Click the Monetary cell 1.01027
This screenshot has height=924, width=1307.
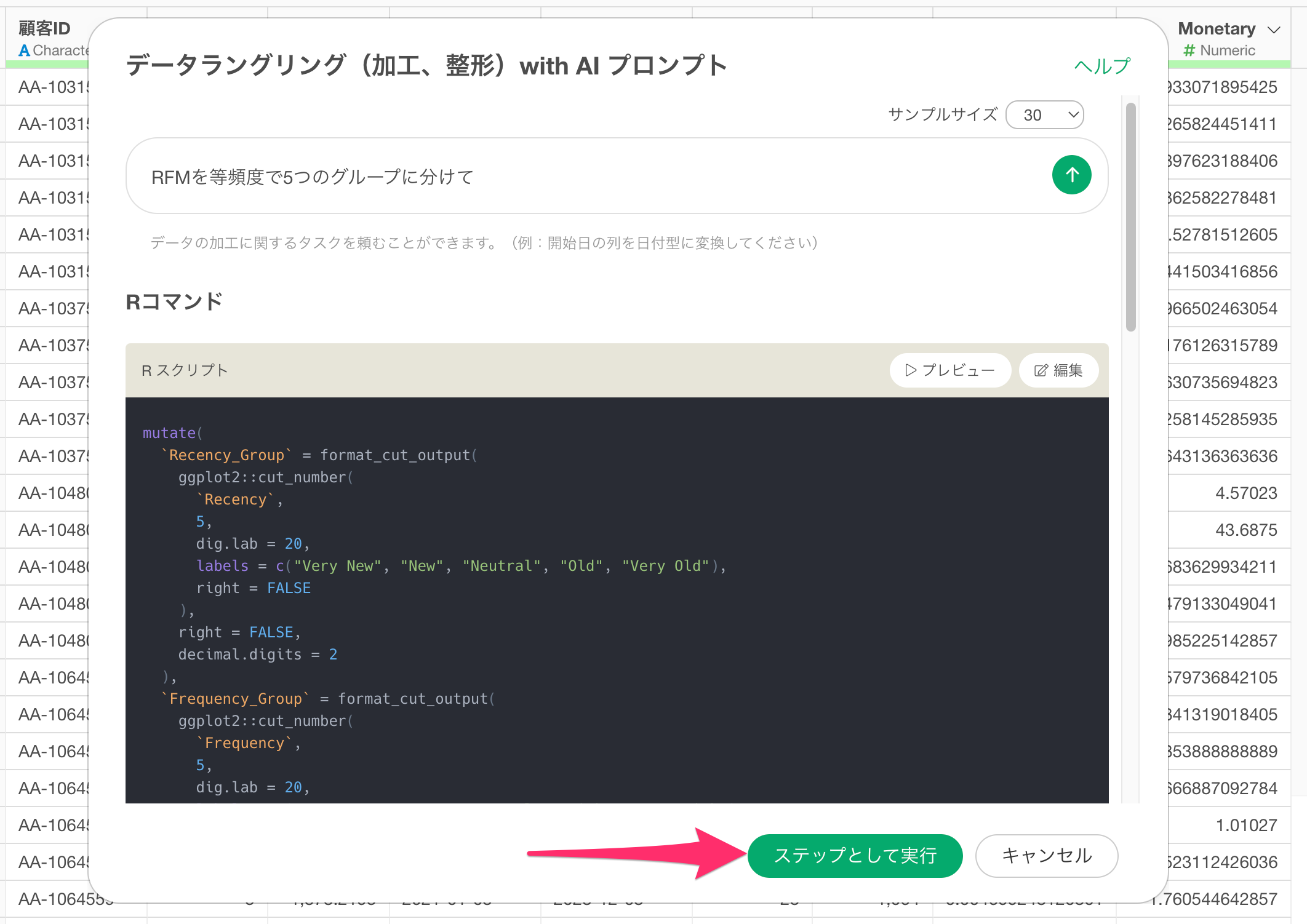click(x=1246, y=825)
